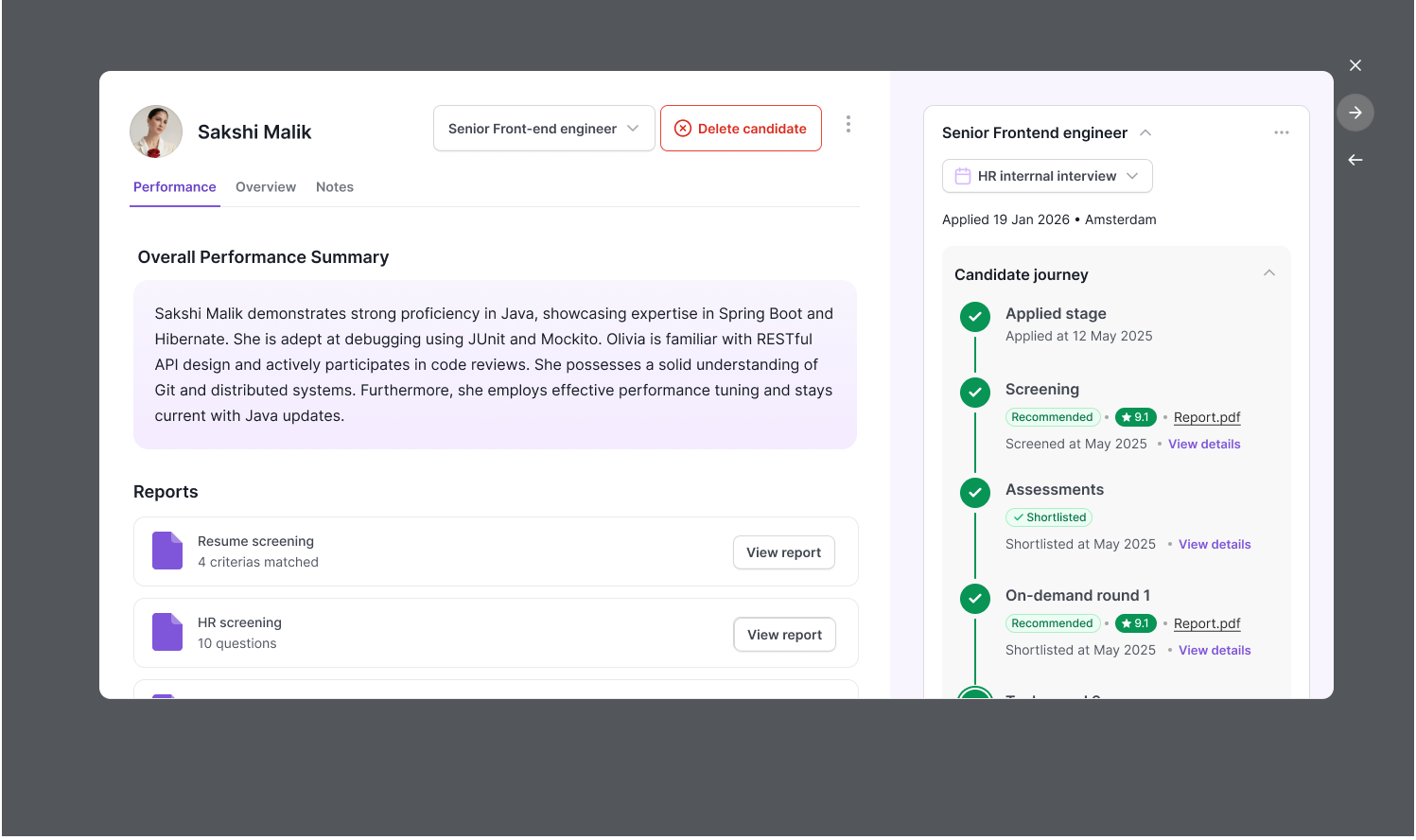
Task: Click Sakshi Malik's profile avatar
Action: (x=156, y=131)
